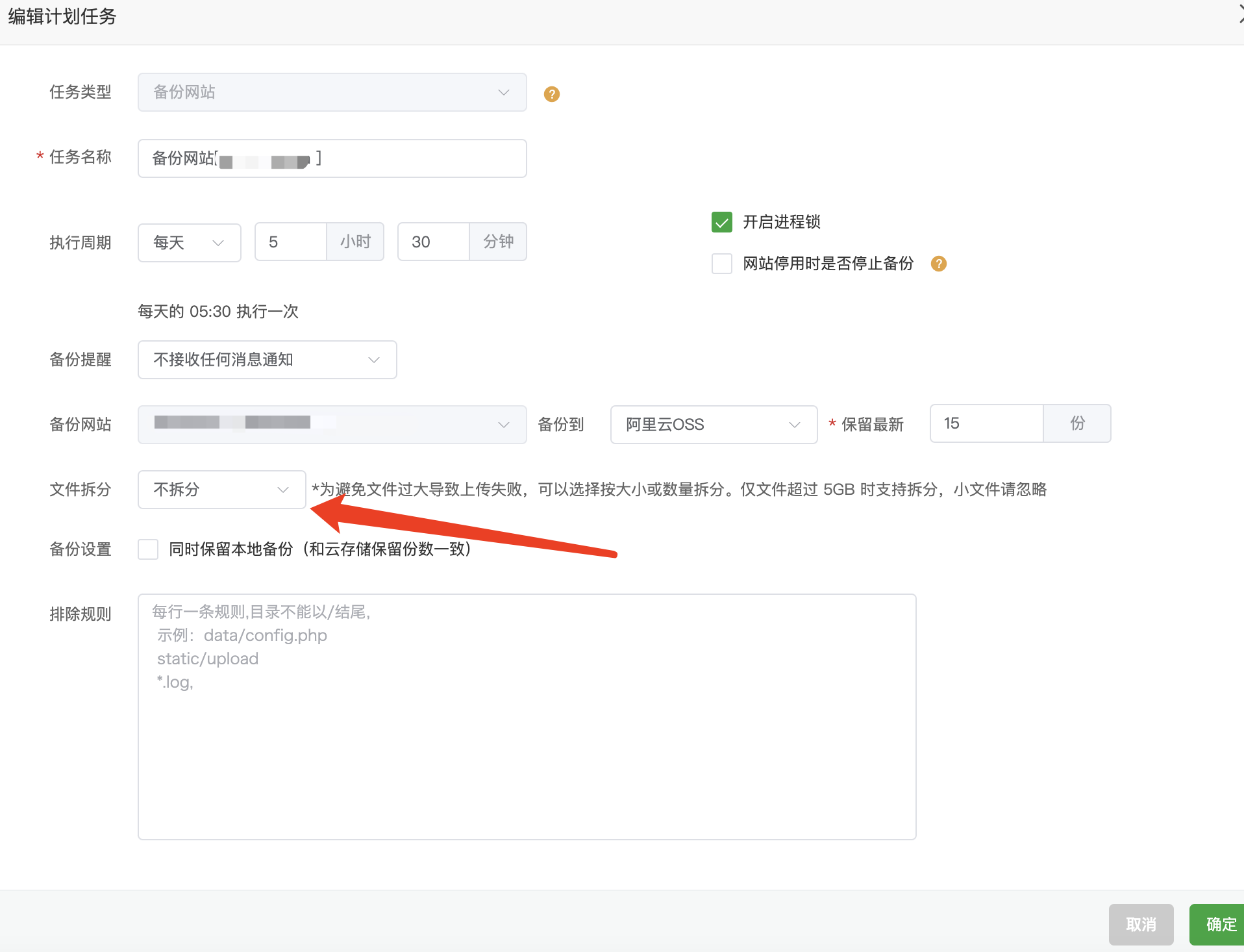Click the file split hint text about 5GB
Screen dimensions: 1244x952
tap(679, 490)
